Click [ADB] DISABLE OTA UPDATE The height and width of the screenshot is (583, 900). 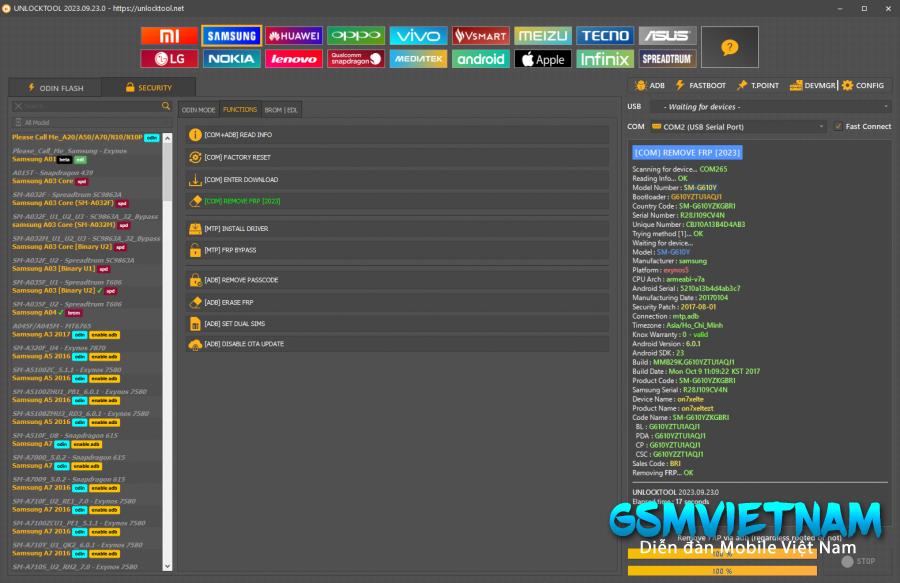pyautogui.click(x=397, y=344)
